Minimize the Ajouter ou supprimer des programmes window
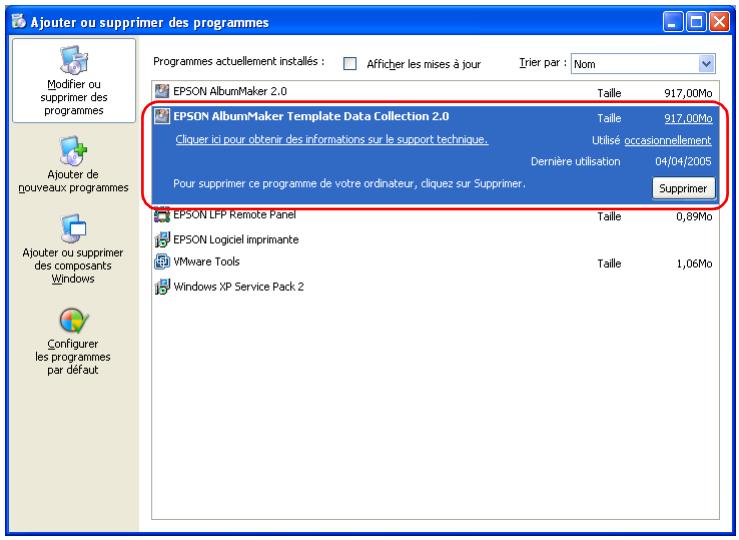The width and height of the screenshot is (739, 540). click(673, 22)
